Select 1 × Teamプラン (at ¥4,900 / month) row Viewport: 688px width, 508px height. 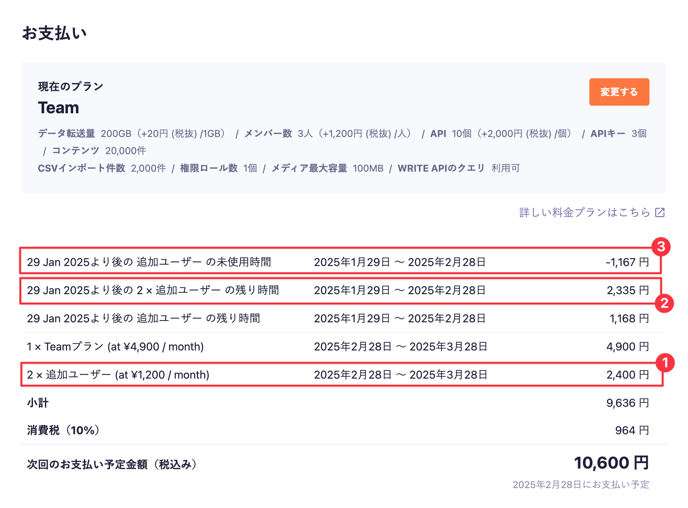(344, 347)
